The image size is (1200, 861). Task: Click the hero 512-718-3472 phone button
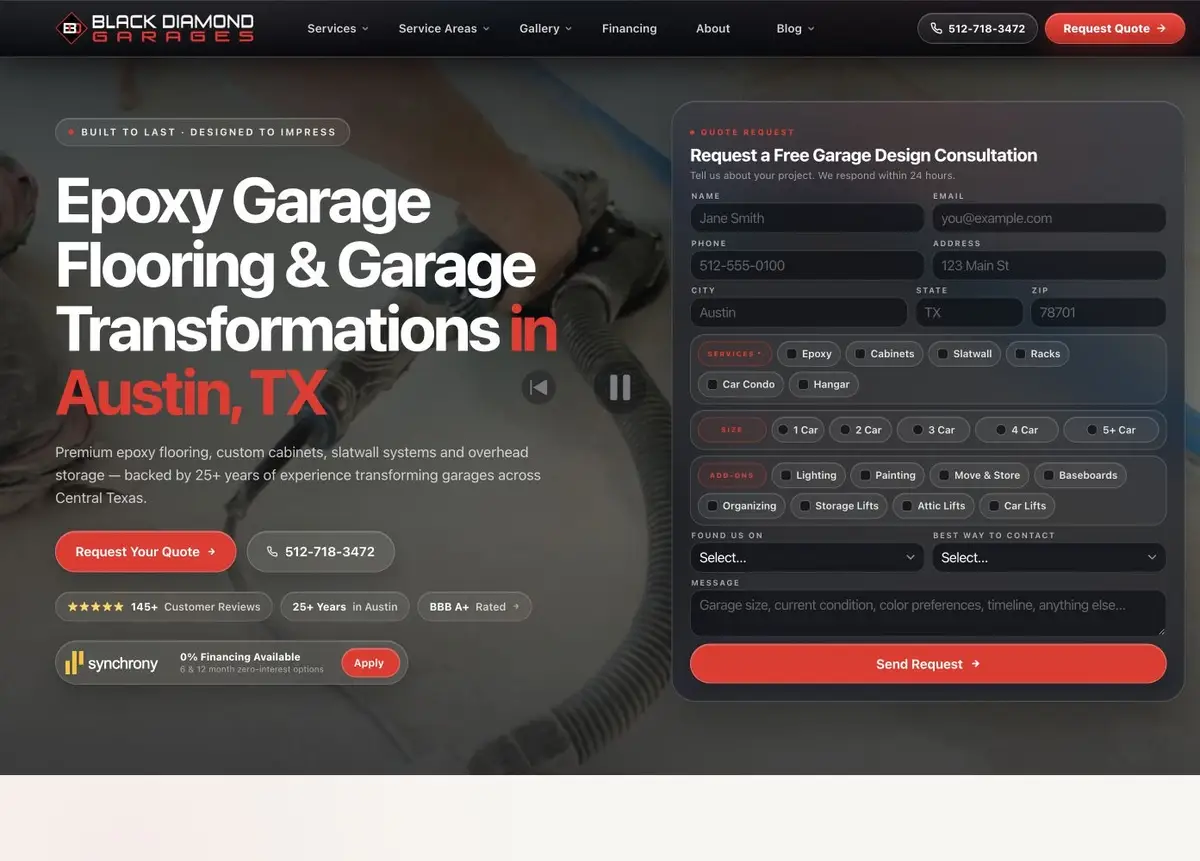pos(321,552)
